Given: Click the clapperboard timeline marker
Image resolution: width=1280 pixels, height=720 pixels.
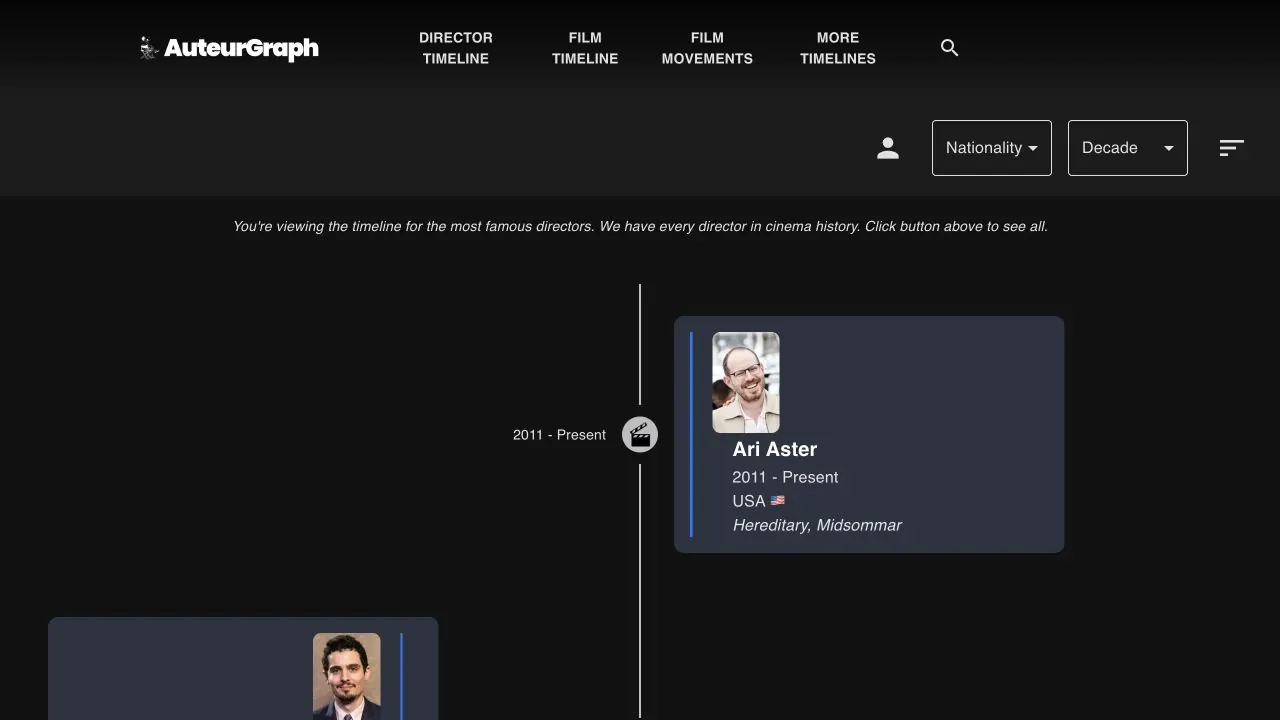Looking at the screenshot, I should point(640,435).
